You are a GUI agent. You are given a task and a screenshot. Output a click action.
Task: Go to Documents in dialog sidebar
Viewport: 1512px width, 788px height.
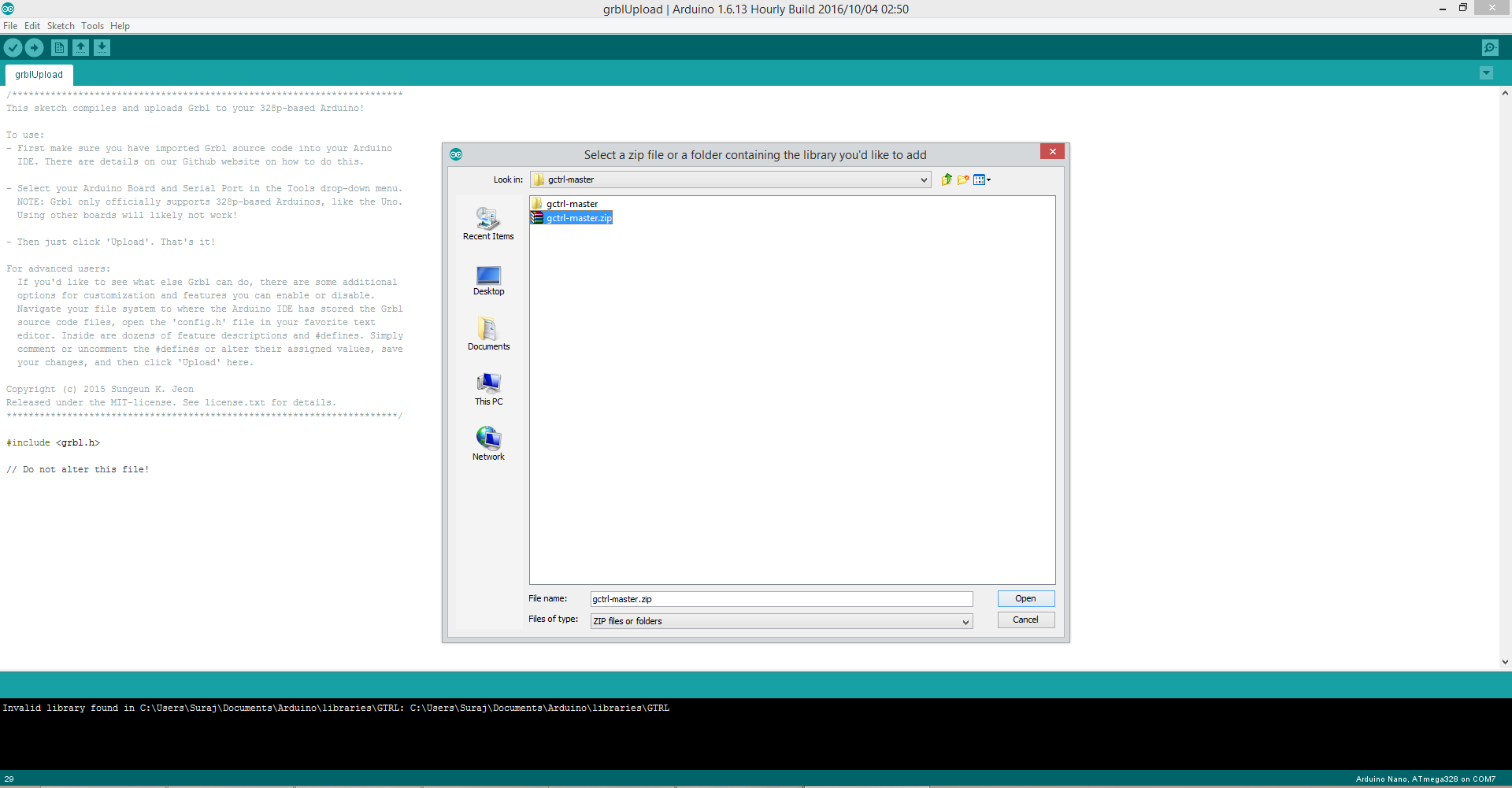point(488,334)
